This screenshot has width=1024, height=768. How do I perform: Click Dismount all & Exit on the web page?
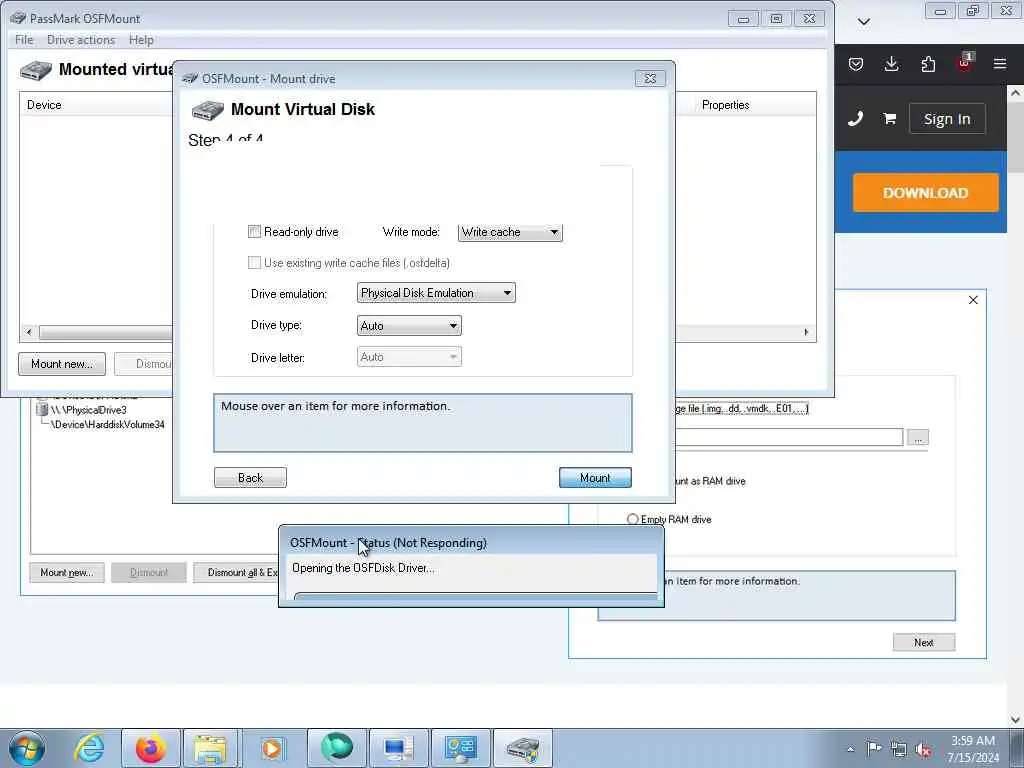[236, 573]
